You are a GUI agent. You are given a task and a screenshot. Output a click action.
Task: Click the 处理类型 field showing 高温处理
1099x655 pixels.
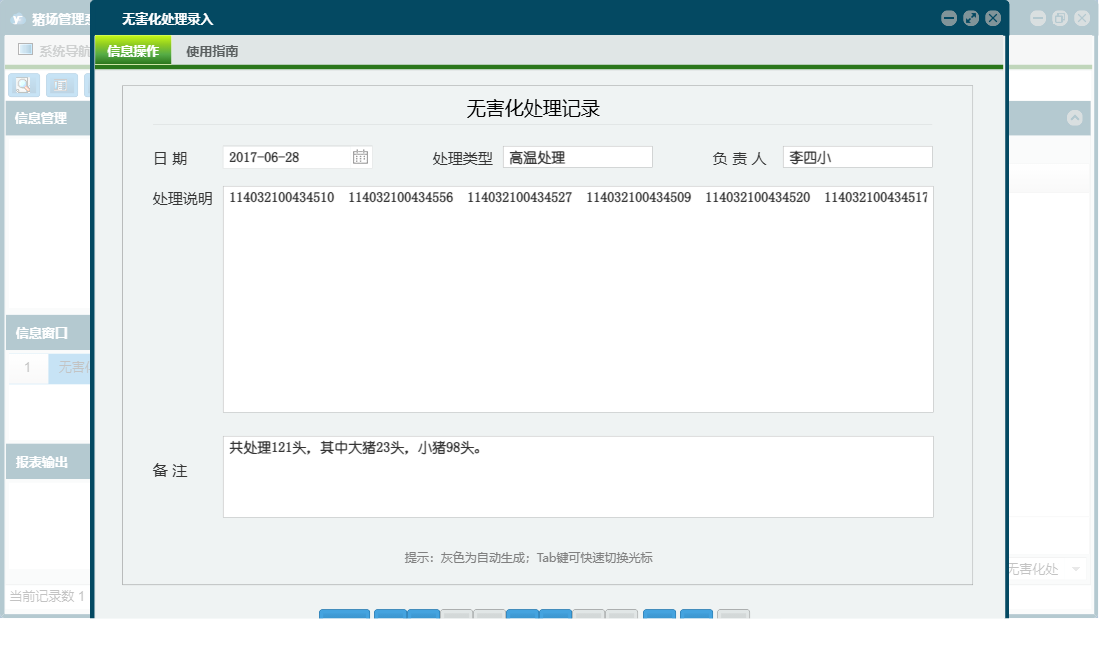click(577, 156)
